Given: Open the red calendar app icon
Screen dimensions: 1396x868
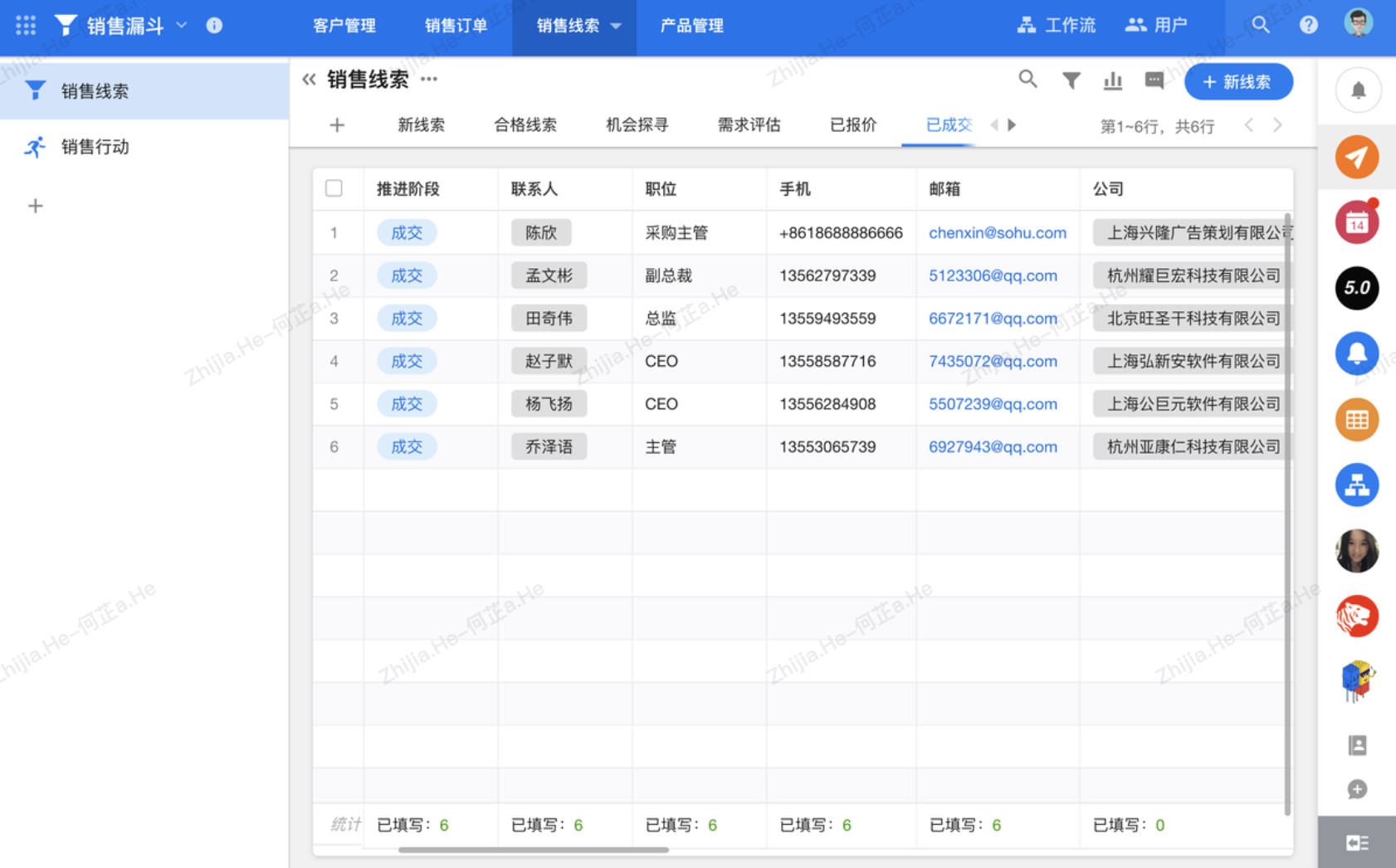Looking at the screenshot, I should pos(1357,222).
